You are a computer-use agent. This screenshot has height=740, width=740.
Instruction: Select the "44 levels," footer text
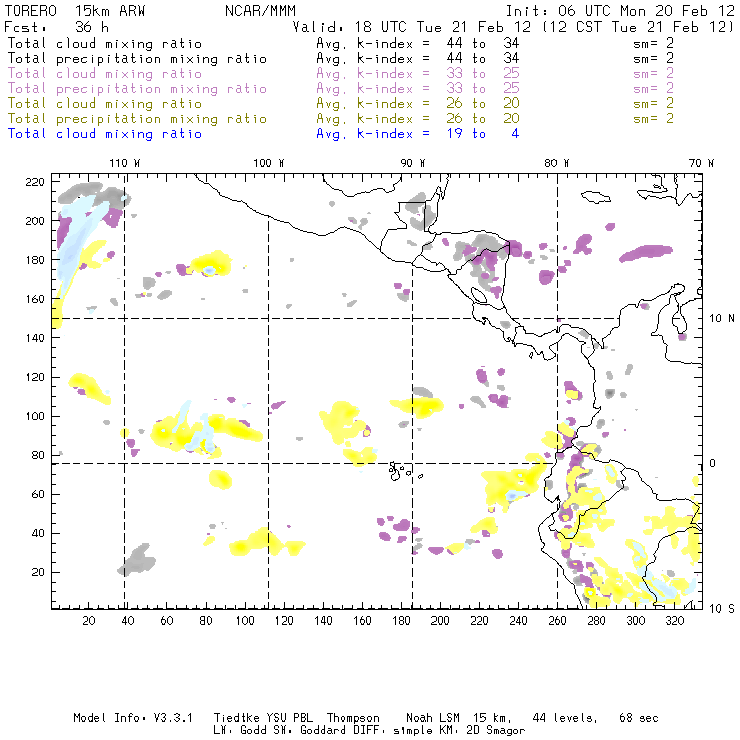point(565,718)
